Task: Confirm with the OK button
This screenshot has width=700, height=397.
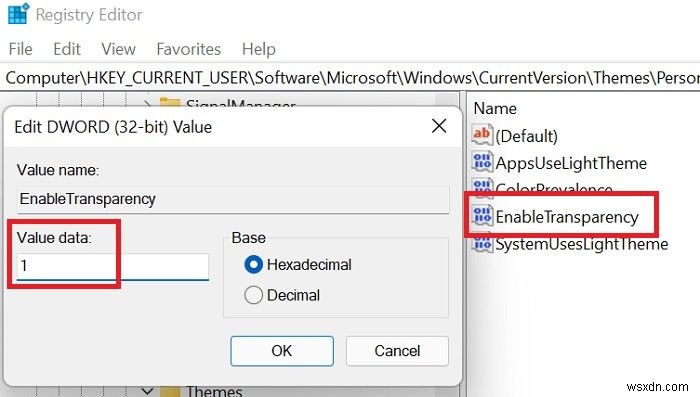Action: coord(282,351)
